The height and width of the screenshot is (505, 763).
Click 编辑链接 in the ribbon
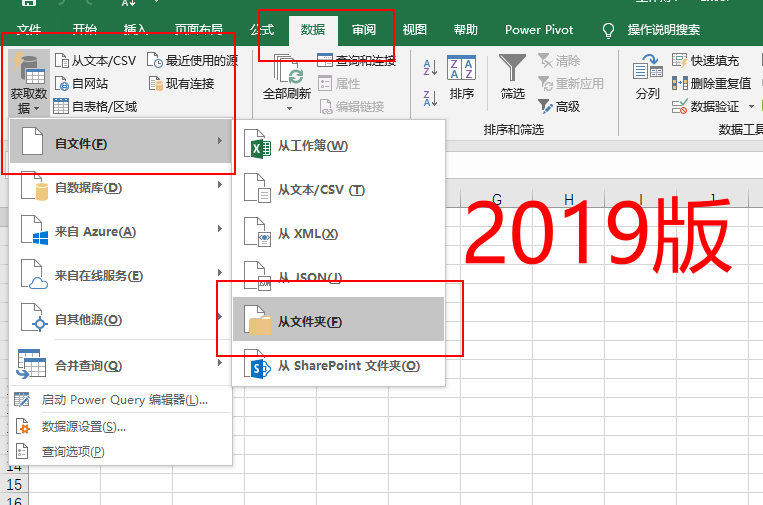[352, 107]
